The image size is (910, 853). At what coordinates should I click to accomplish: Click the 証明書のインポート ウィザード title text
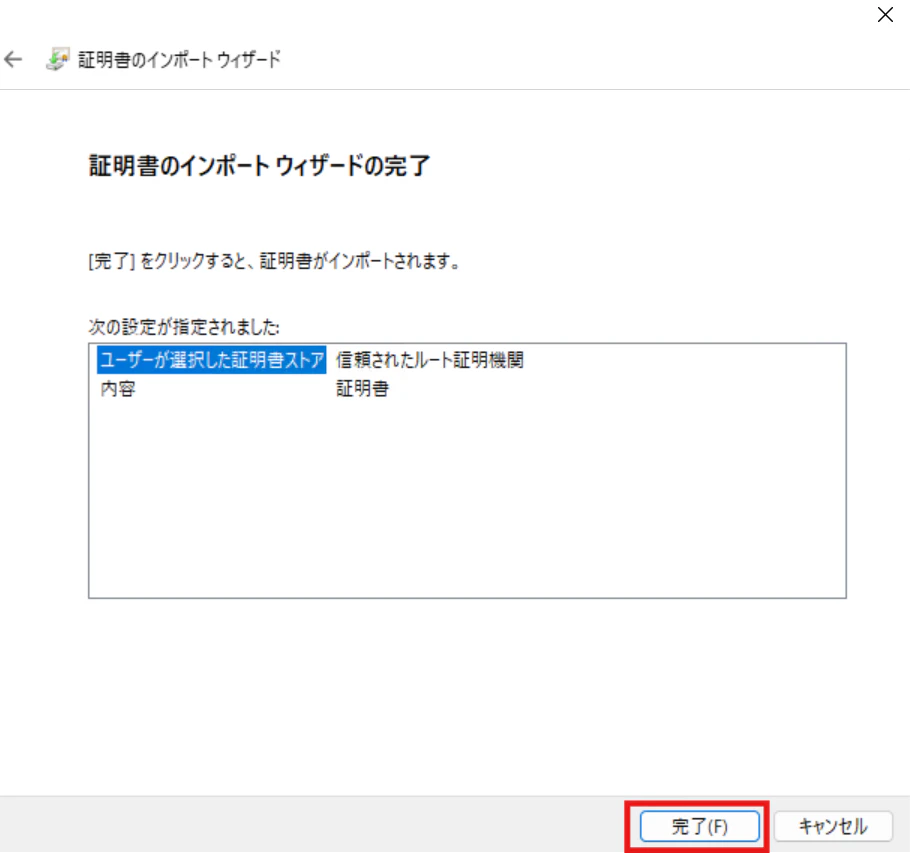click(x=179, y=59)
